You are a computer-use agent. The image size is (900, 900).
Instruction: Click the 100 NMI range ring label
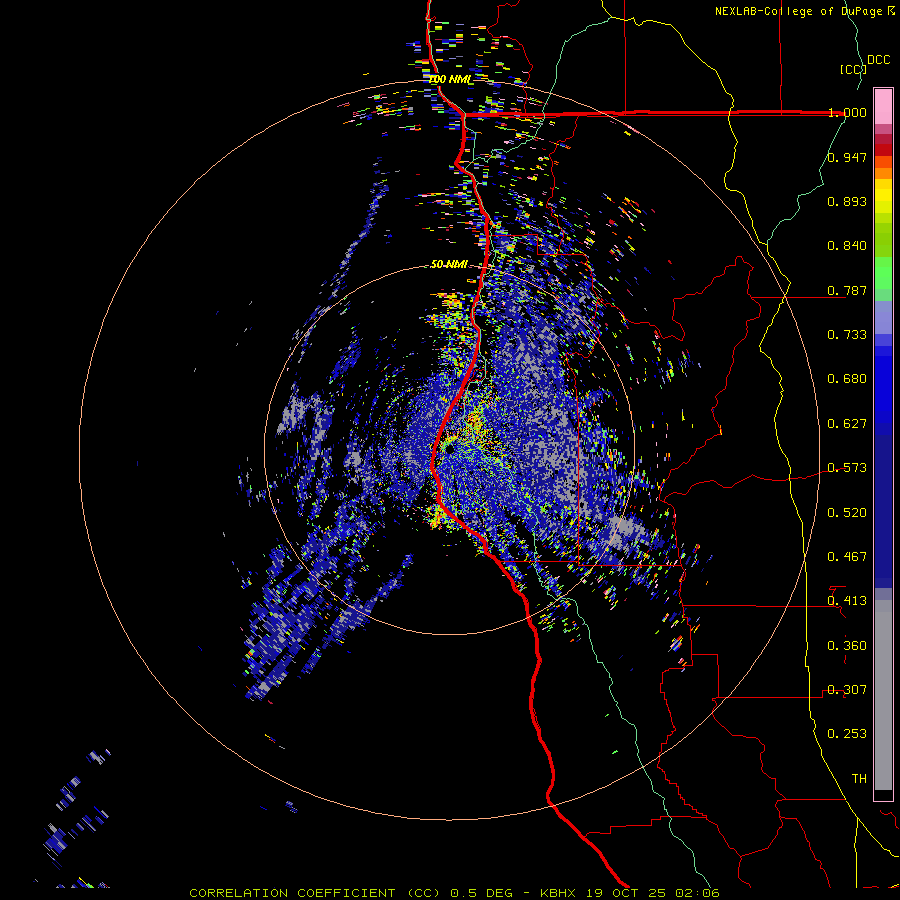coord(452,79)
